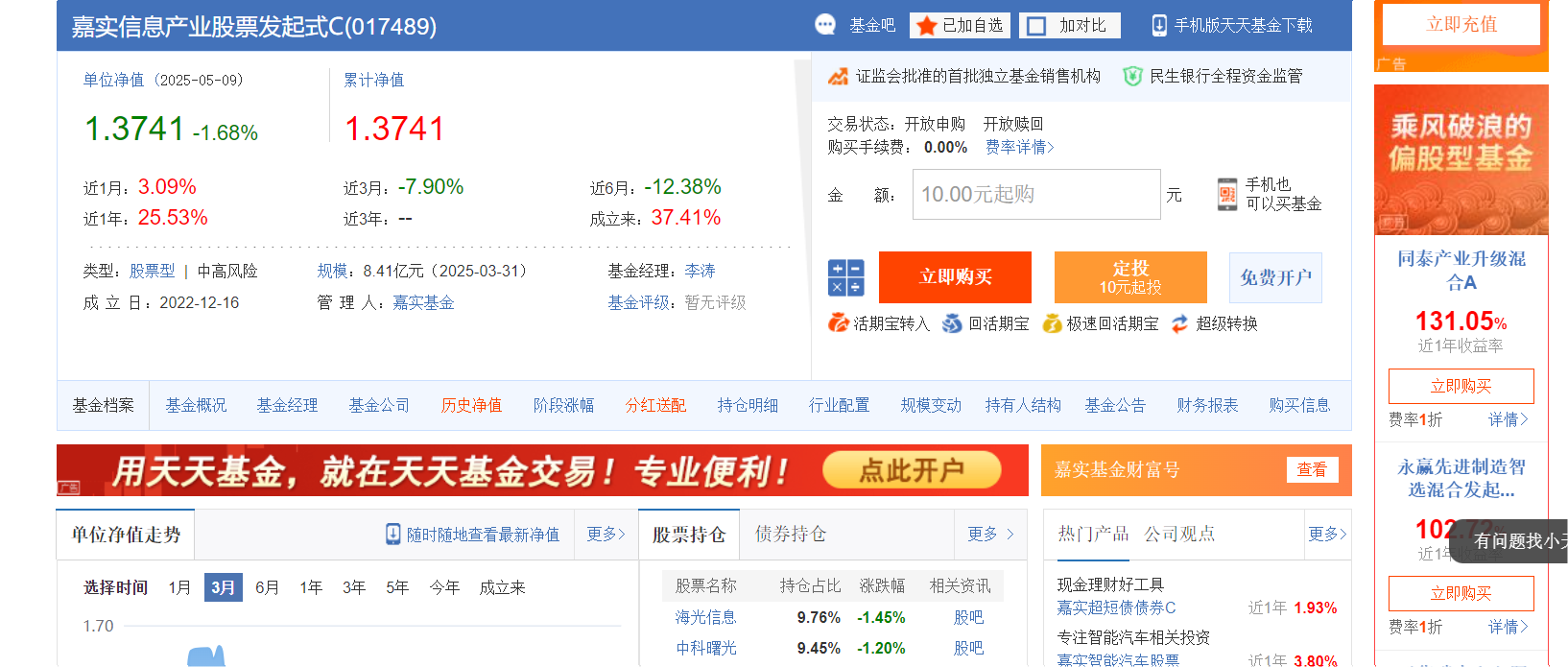The image size is (1568, 667).
Task: Click 查看 on 嘉实基金财富号 banner
Action: [x=1312, y=469]
